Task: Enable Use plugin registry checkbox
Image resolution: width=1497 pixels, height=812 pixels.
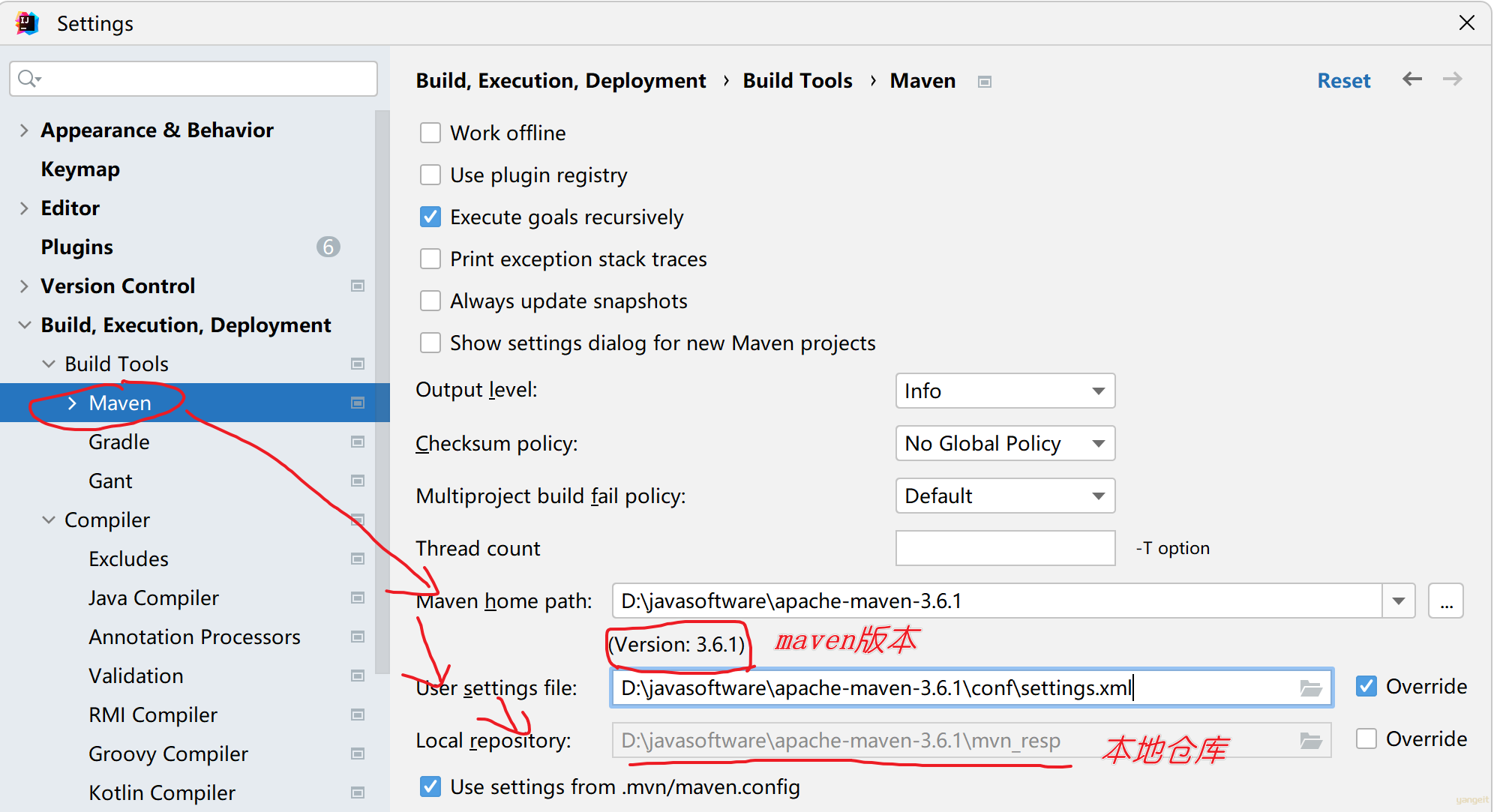Action: click(x=430, y=175)
